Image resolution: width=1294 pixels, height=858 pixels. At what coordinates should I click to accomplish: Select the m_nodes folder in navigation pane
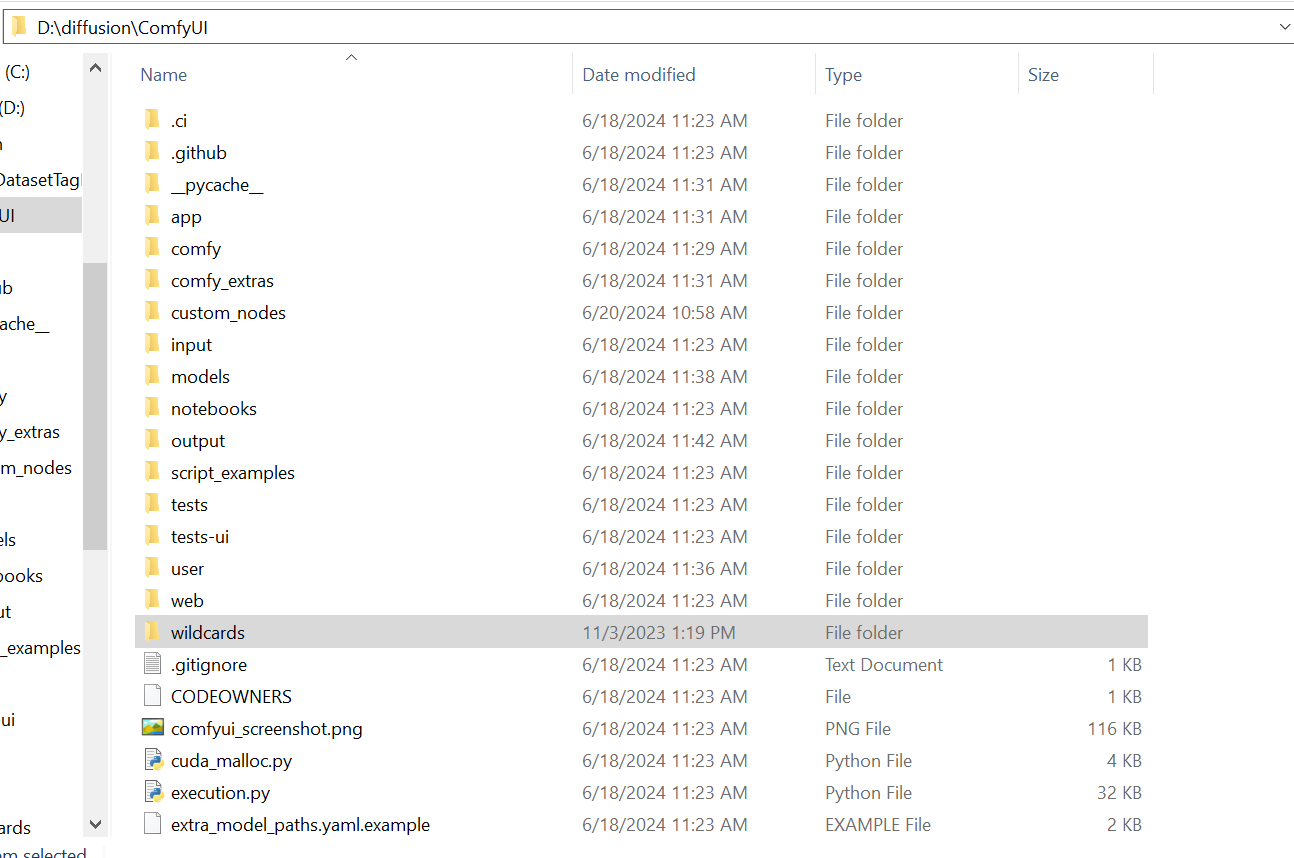[36, 468]
